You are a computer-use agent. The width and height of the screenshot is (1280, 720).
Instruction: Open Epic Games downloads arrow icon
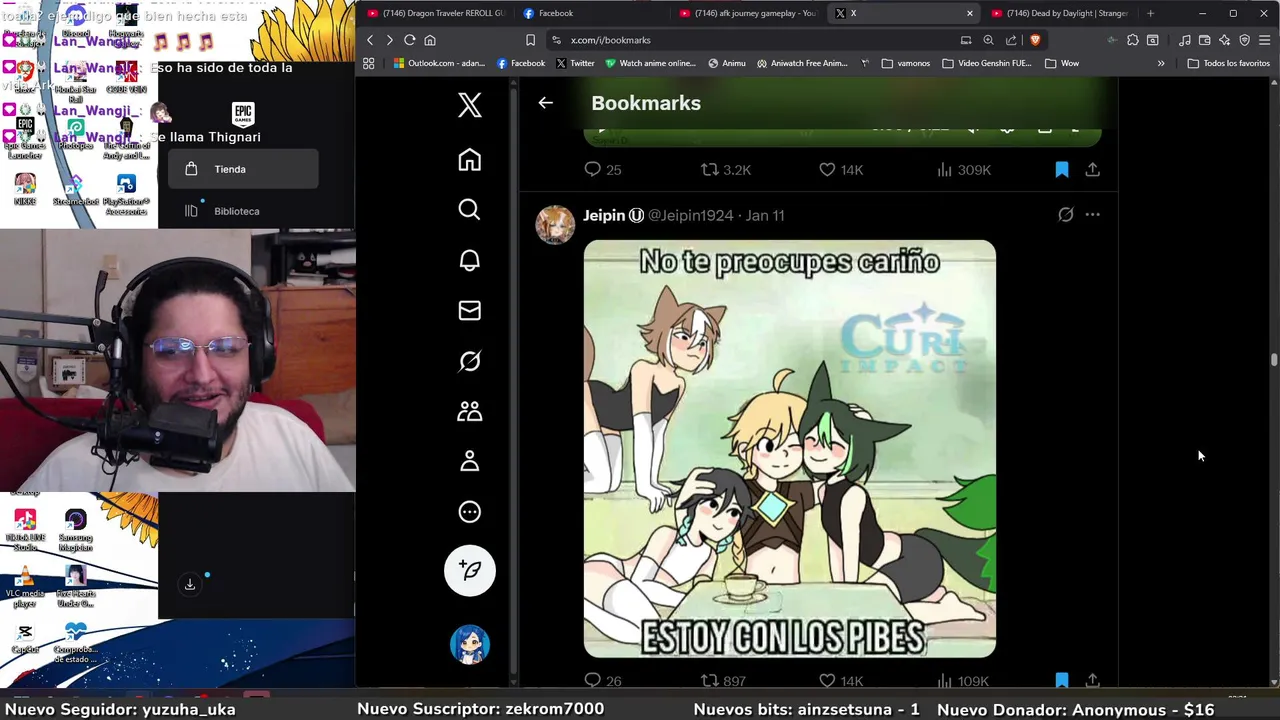[189, 584]
